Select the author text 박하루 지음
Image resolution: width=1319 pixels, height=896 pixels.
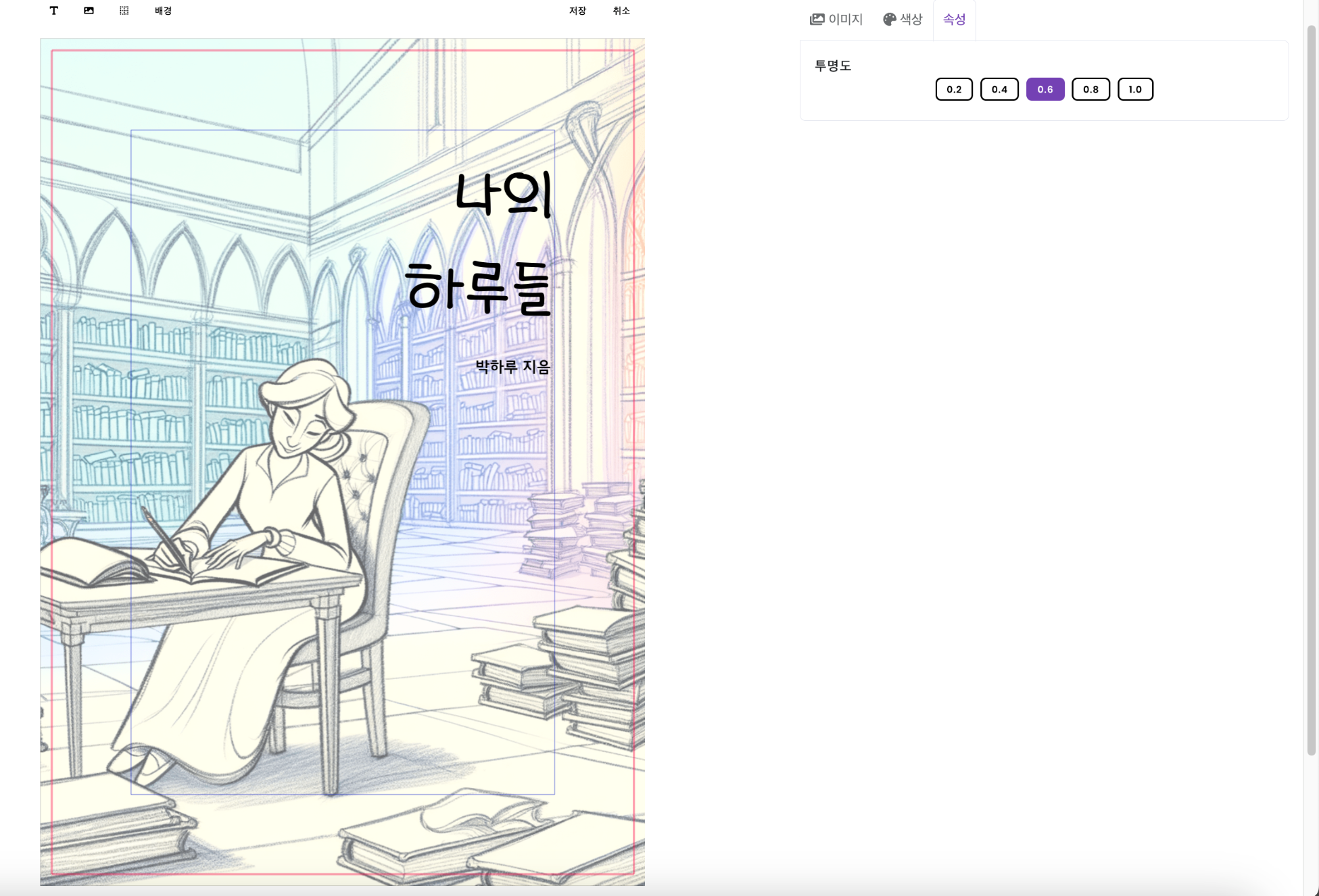coord(512,367)
